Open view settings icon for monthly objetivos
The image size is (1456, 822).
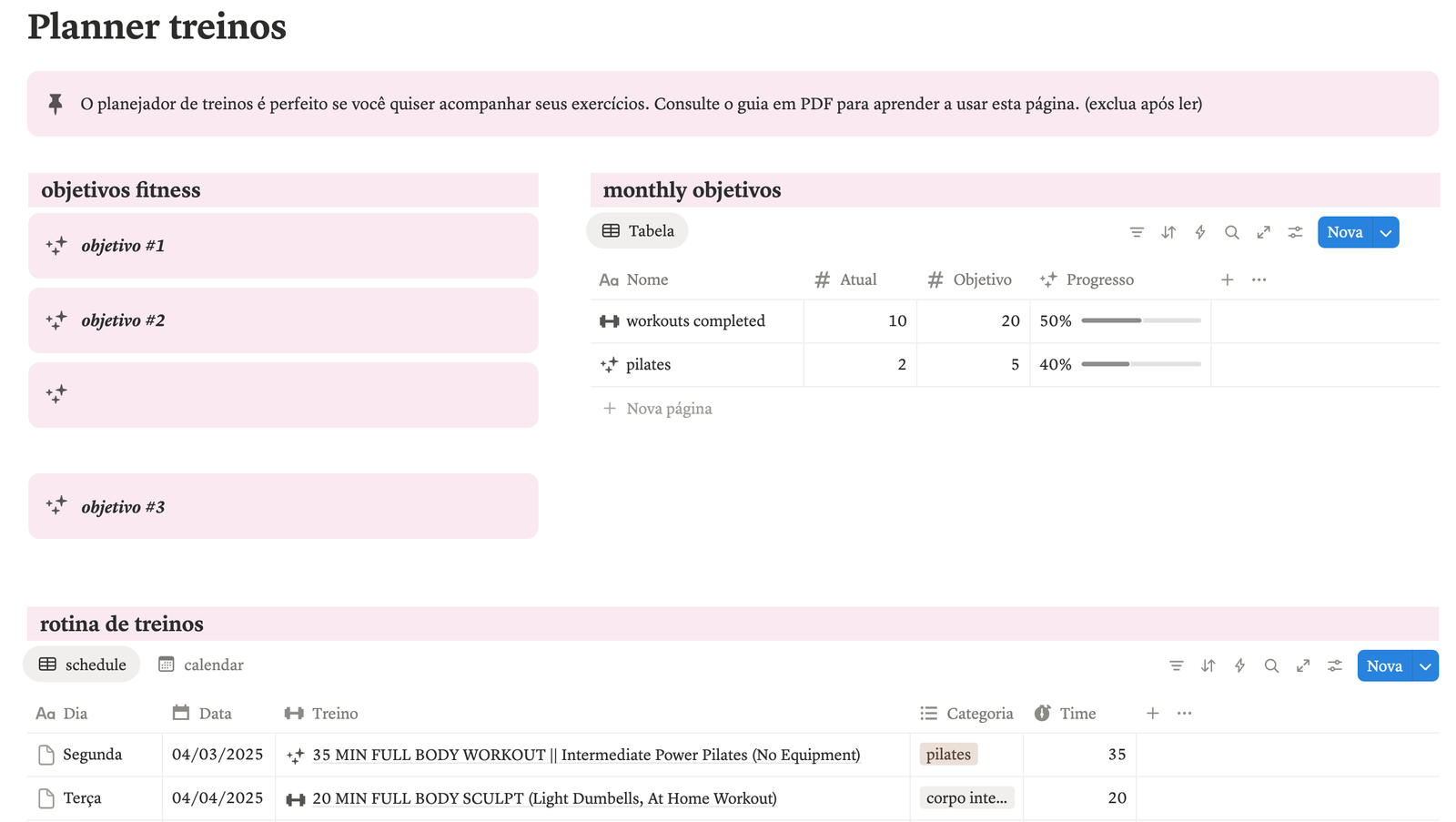click(x=1295, y=232)
